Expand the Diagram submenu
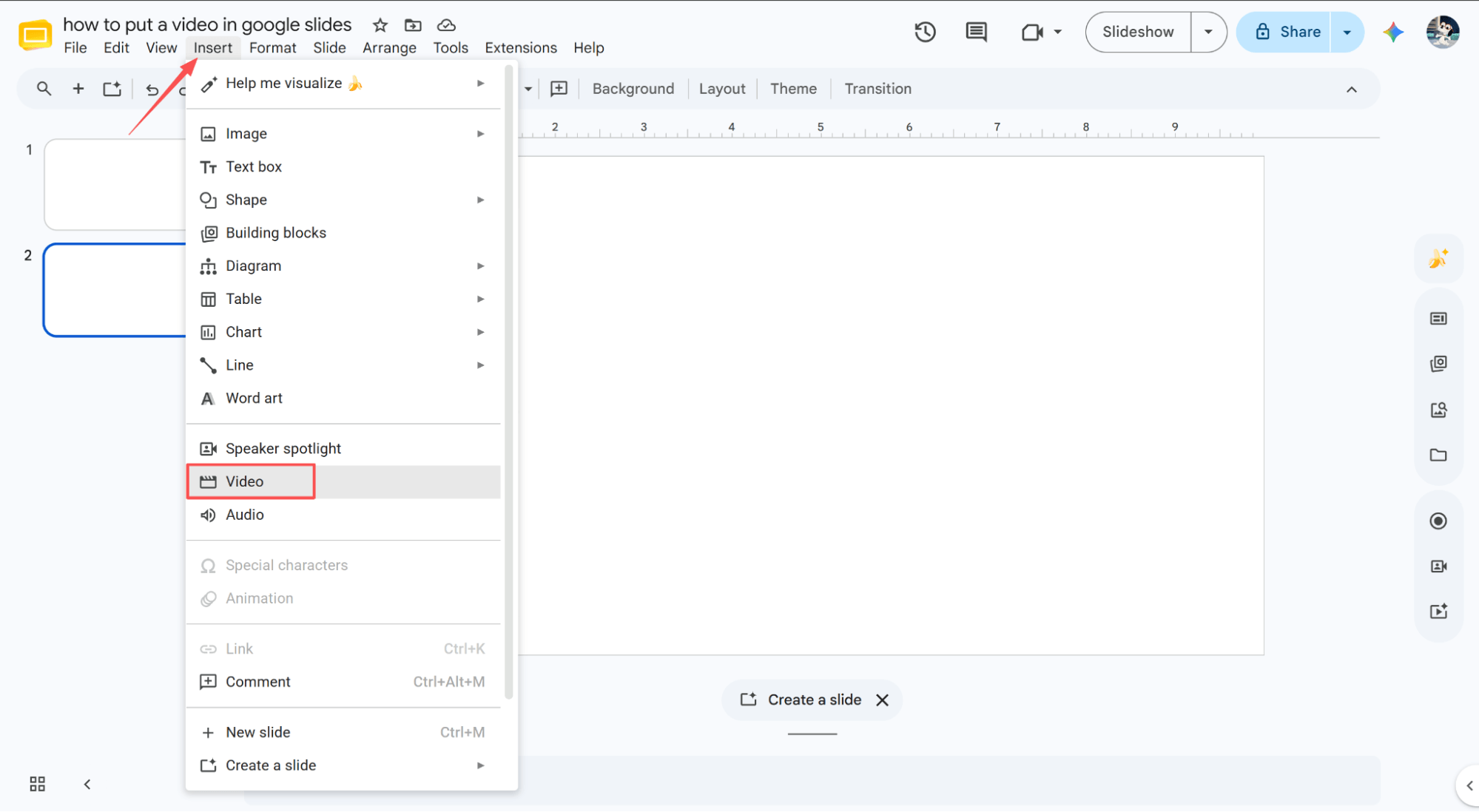Screen dimensions: 1479x812 pyautogui.click(x=481, y=266)
